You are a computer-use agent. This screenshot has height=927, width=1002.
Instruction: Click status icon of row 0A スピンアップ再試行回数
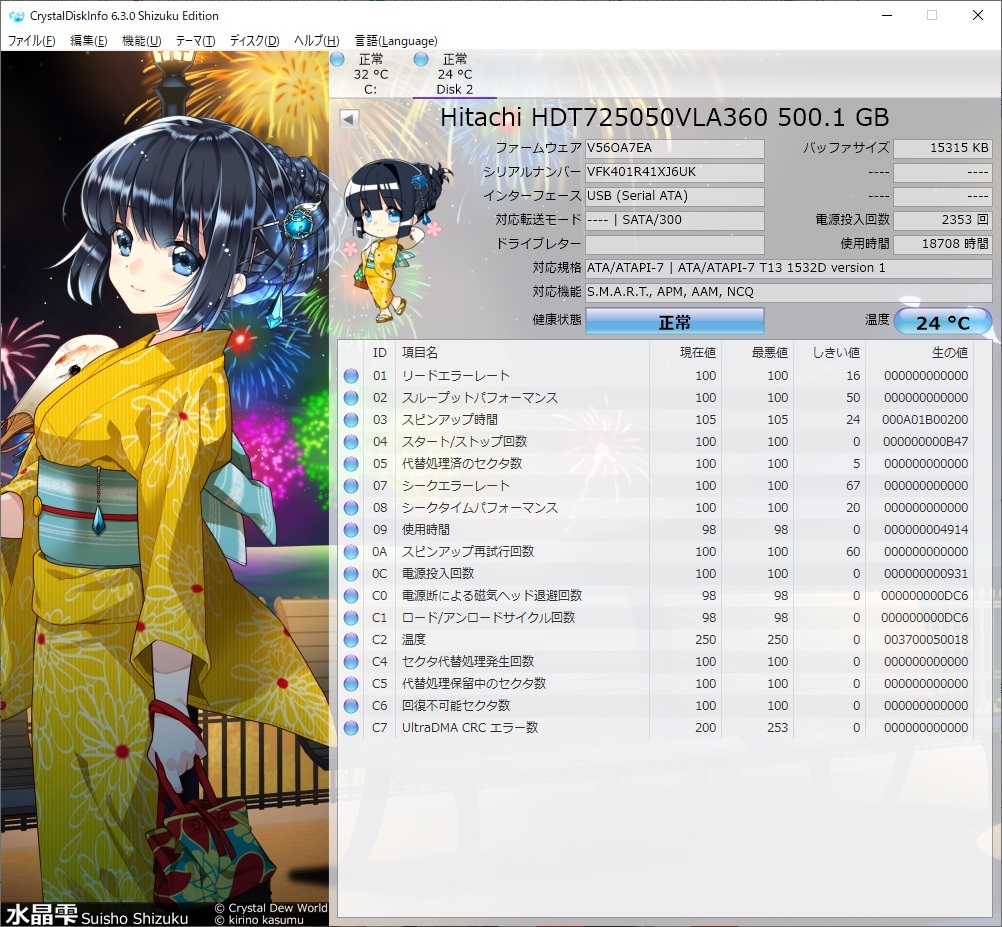[351, 552]
